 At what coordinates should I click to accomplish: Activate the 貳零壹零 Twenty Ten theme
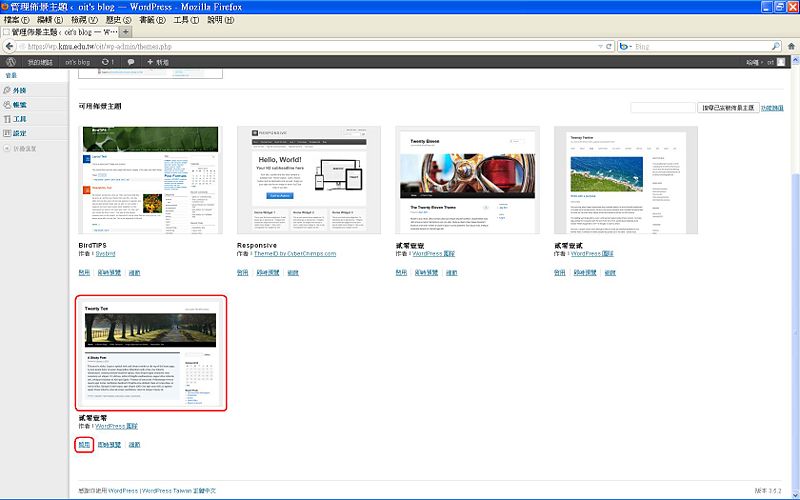(x=84, y=444)
